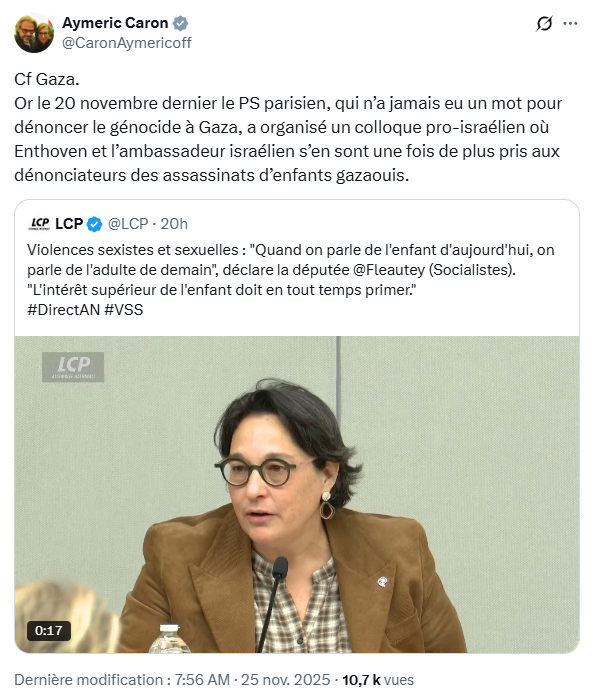592x696 pixels.
Task: Click the Grok slashed-circle icon
Action: coord(544,24)
